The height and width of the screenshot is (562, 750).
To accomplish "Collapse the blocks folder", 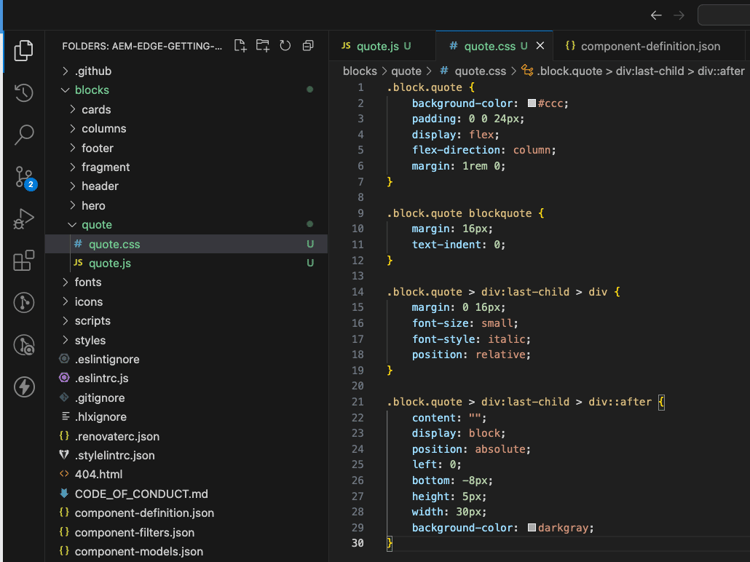I will tap(91, 90).
